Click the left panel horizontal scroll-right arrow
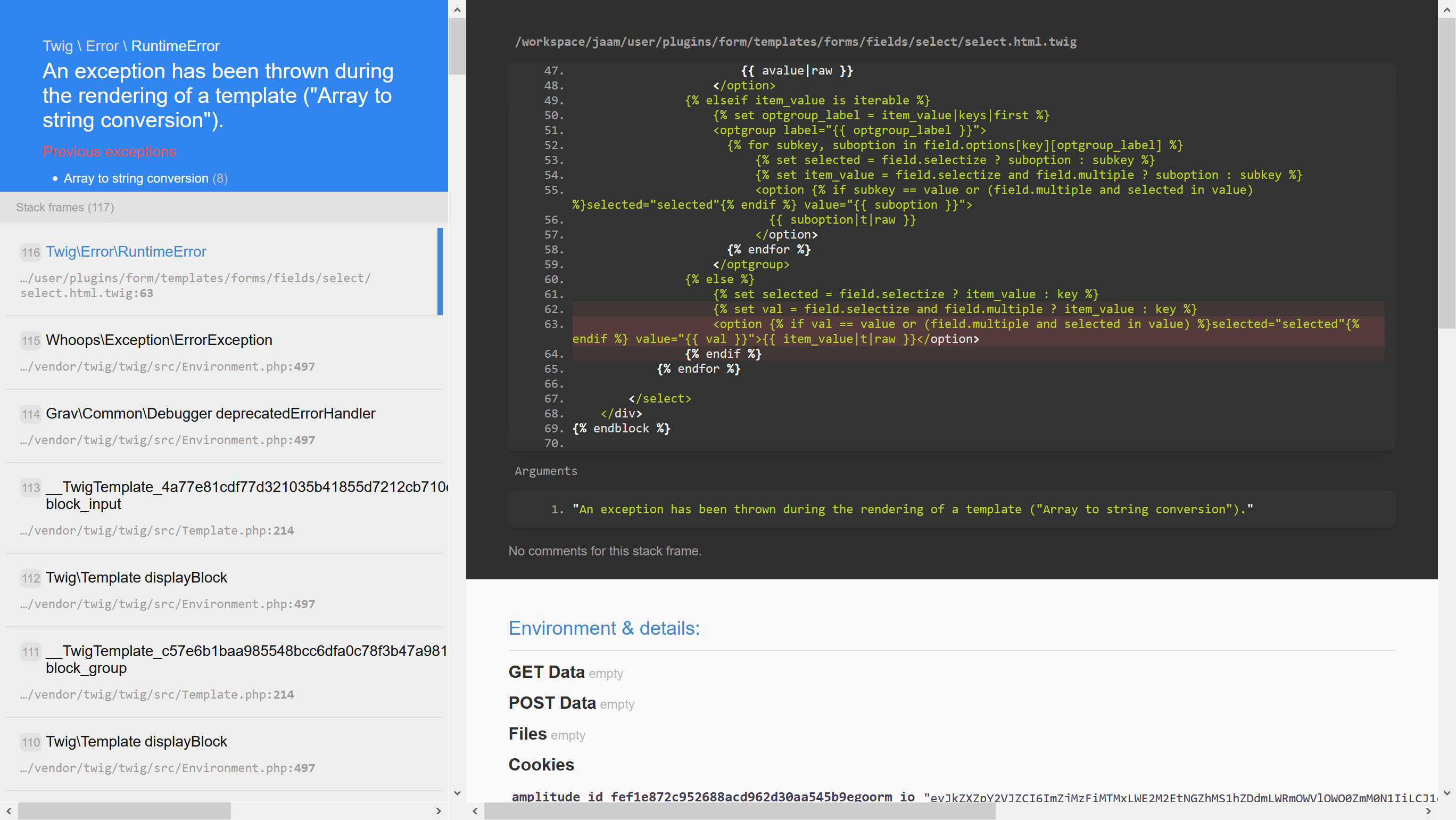The image size is (1456, 820). point(438,811)
